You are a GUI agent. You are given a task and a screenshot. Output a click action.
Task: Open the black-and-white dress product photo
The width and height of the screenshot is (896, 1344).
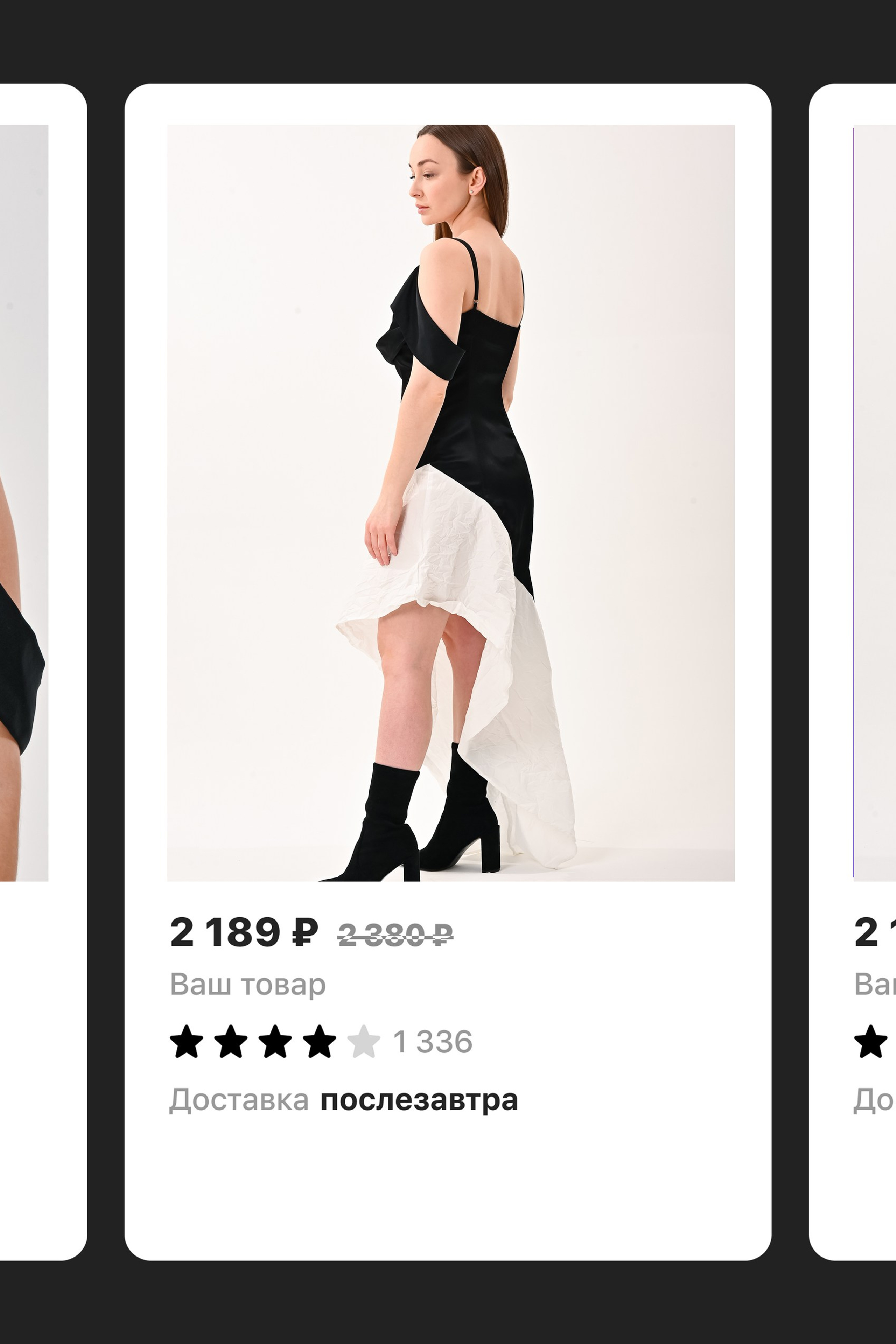coord(450,503)
